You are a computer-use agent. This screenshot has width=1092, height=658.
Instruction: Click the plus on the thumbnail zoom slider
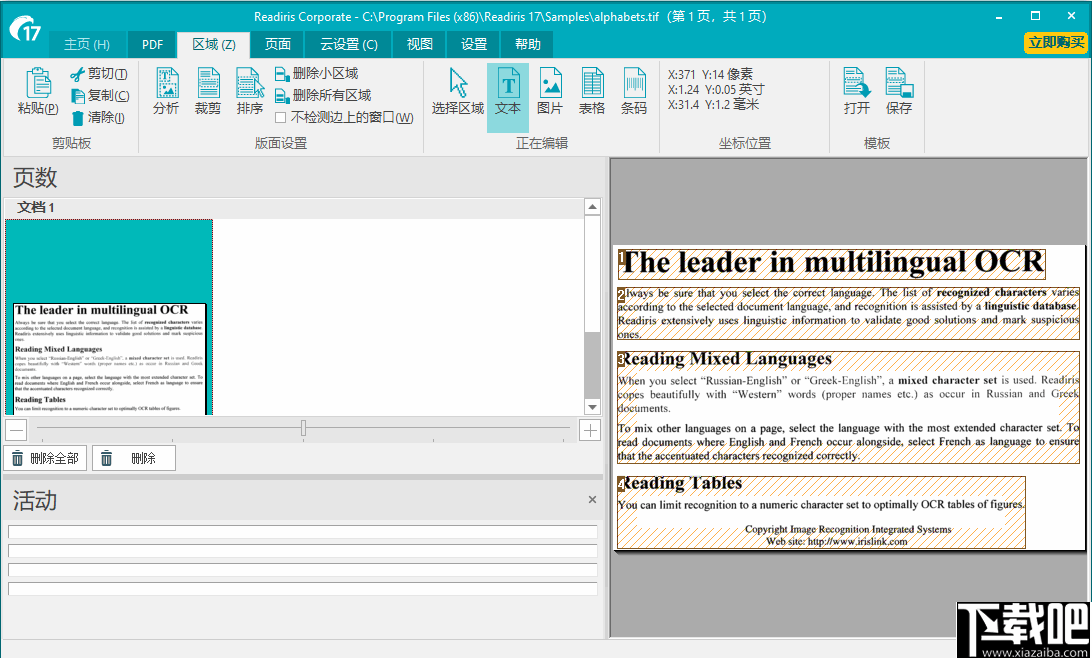[x=590, y=429]
